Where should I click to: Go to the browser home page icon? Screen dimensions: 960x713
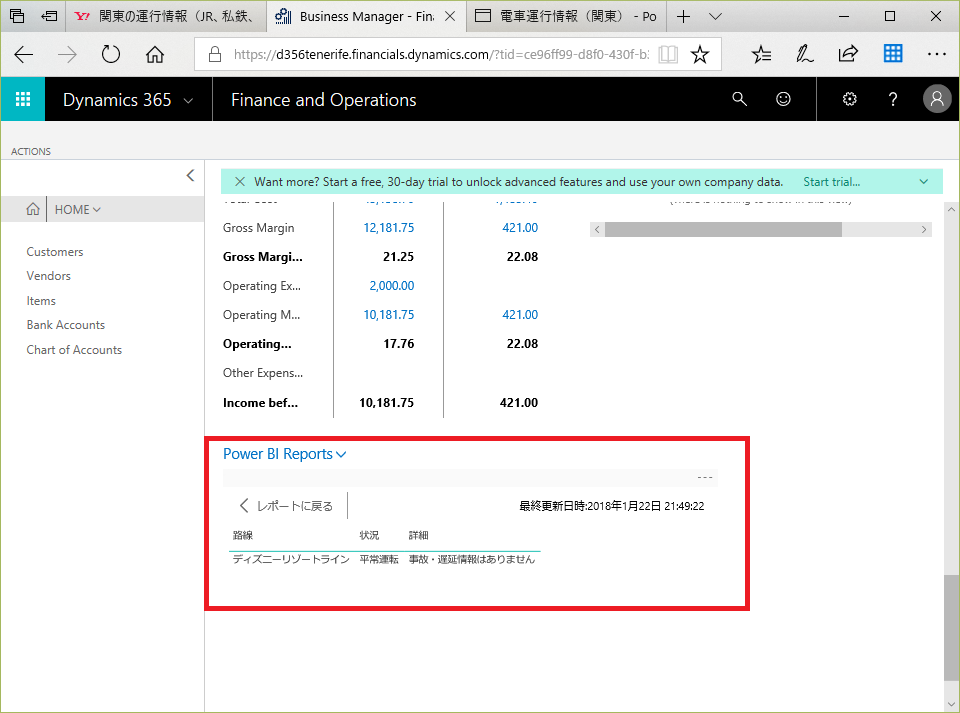155,54
